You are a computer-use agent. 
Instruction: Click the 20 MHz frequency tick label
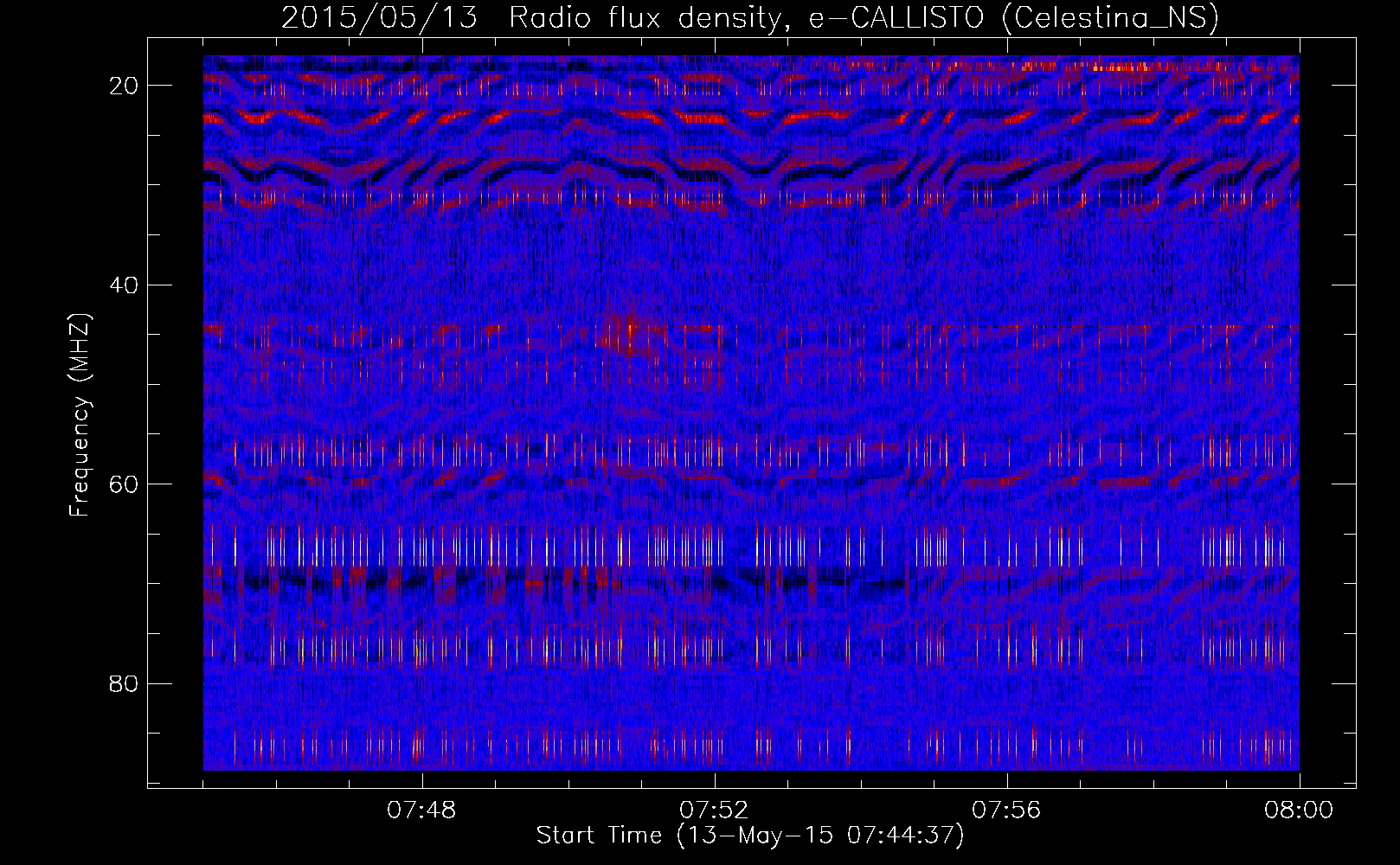click(125, 85)
